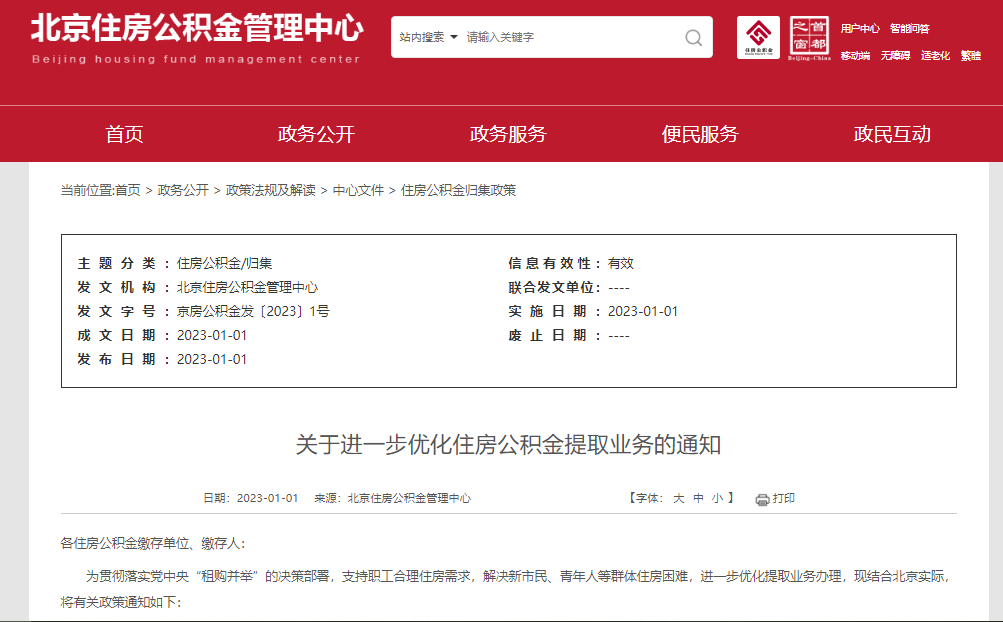
Task: Switch to 移动端 version
Action: (x=855, y=56)
